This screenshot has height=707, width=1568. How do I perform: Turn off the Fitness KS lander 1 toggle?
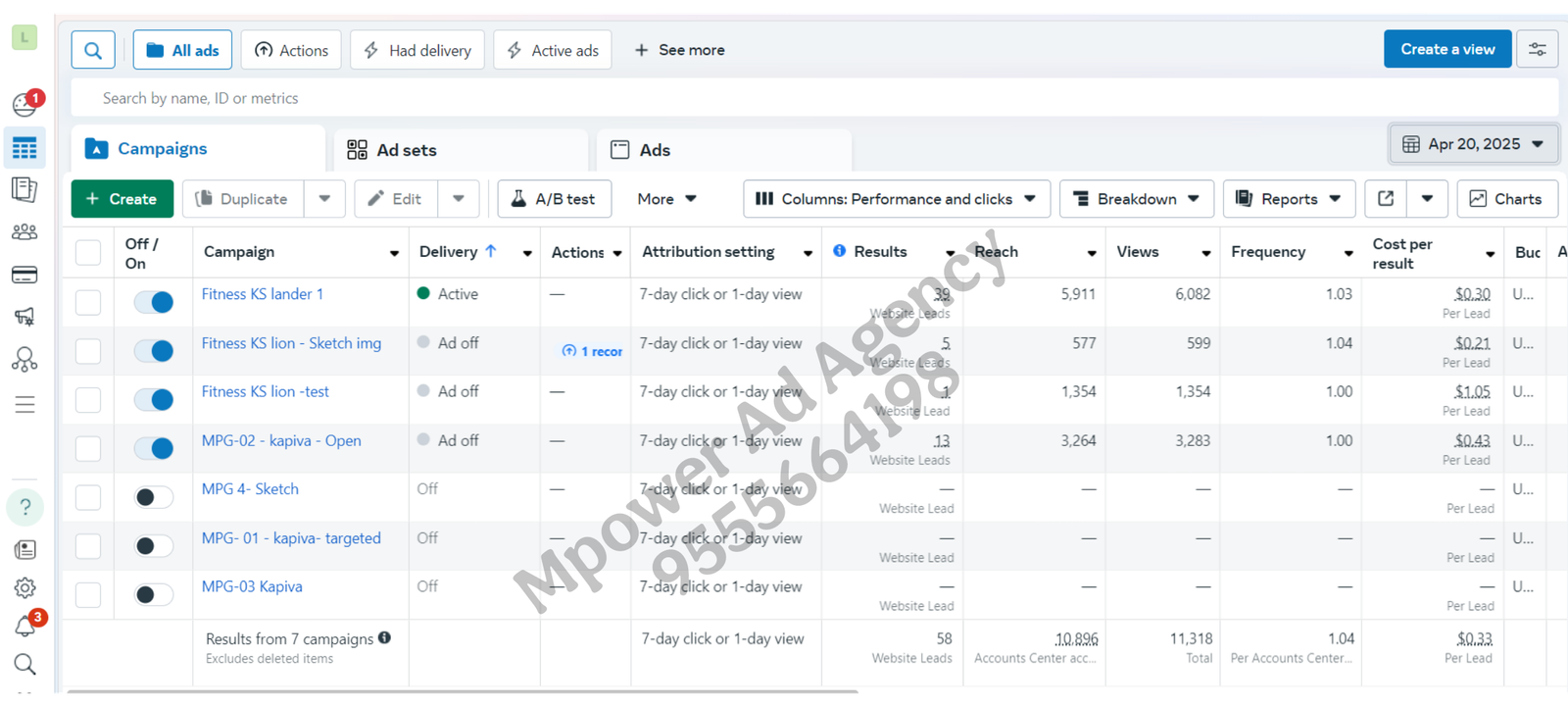[154, 302]
